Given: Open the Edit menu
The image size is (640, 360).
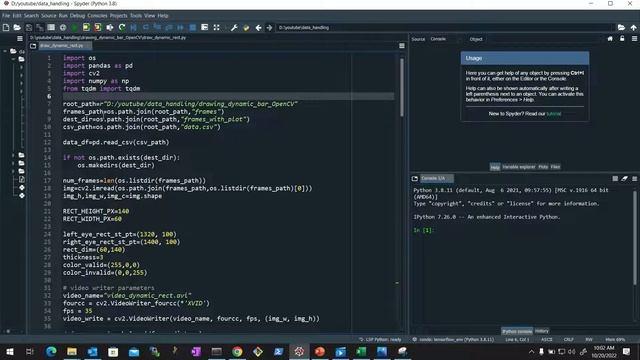Looking at the screenshot, I should coord(17,16).
